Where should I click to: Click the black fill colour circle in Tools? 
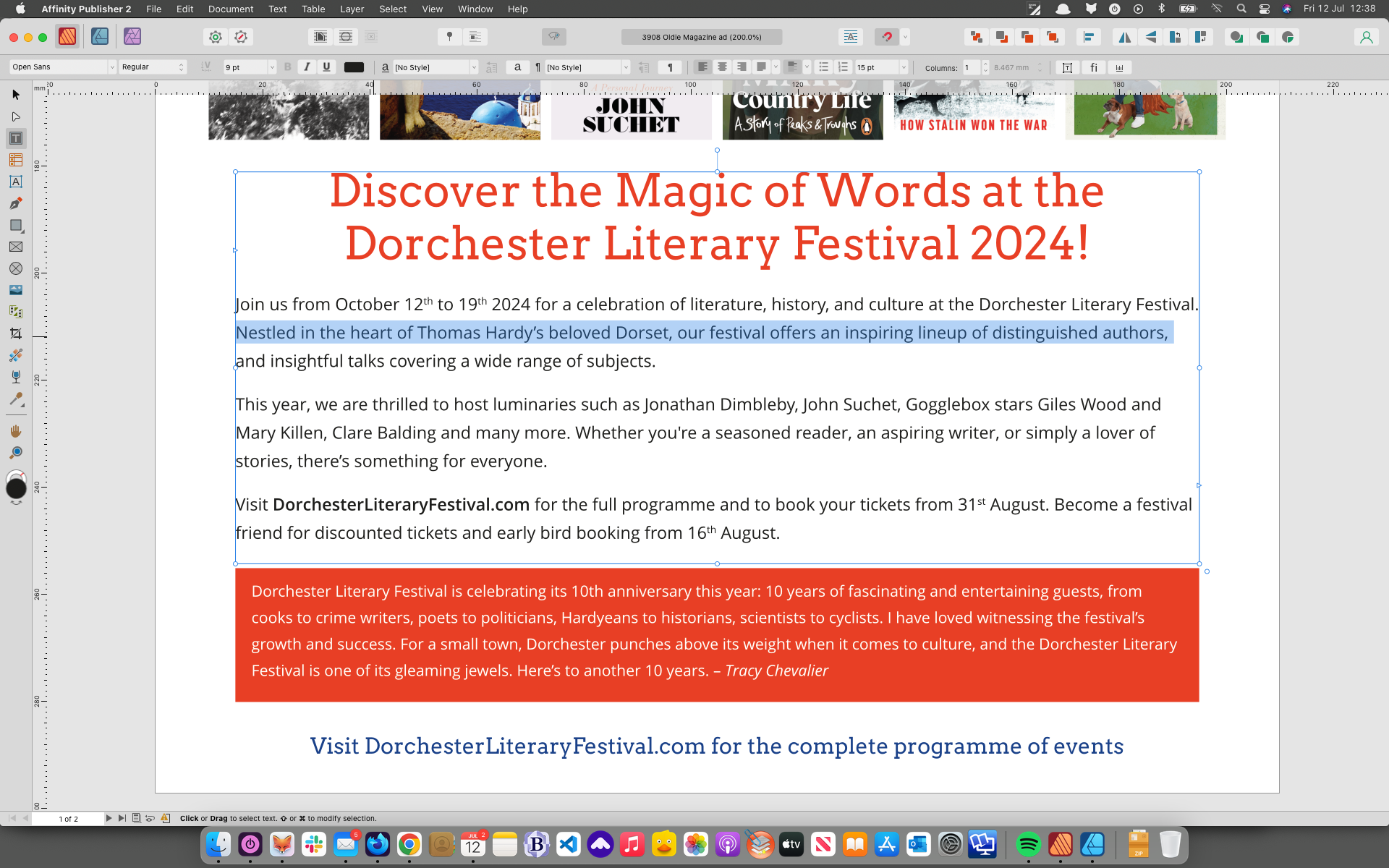click(x=16, y=489)
